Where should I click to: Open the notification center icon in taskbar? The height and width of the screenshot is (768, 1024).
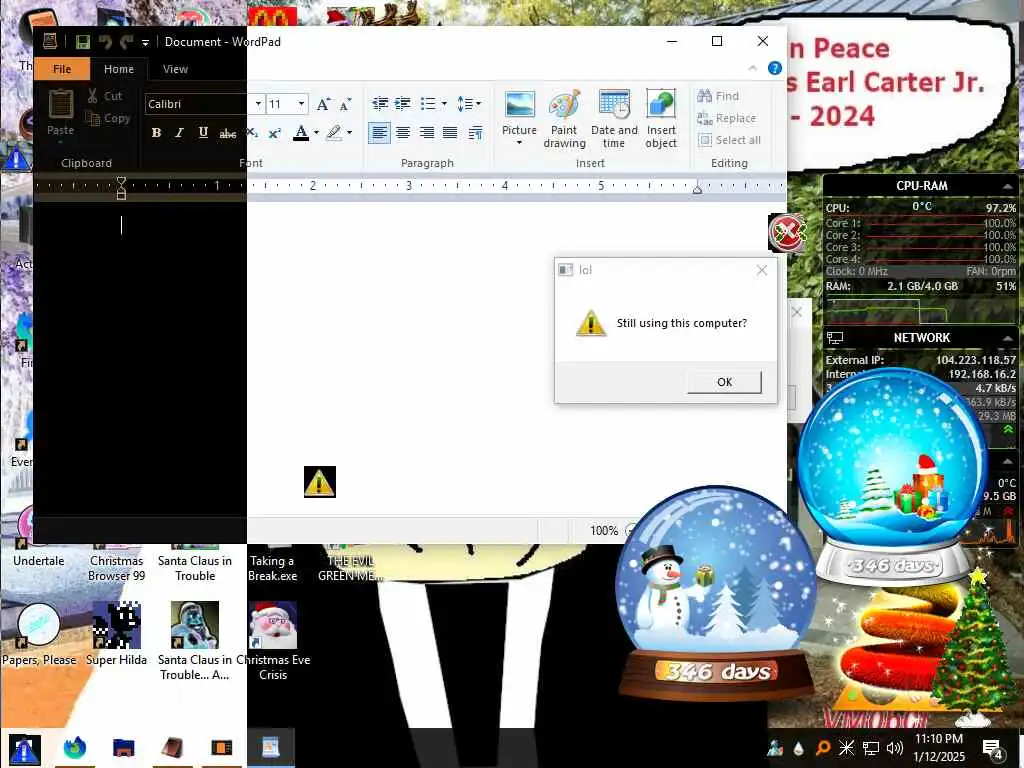point(993,748)
